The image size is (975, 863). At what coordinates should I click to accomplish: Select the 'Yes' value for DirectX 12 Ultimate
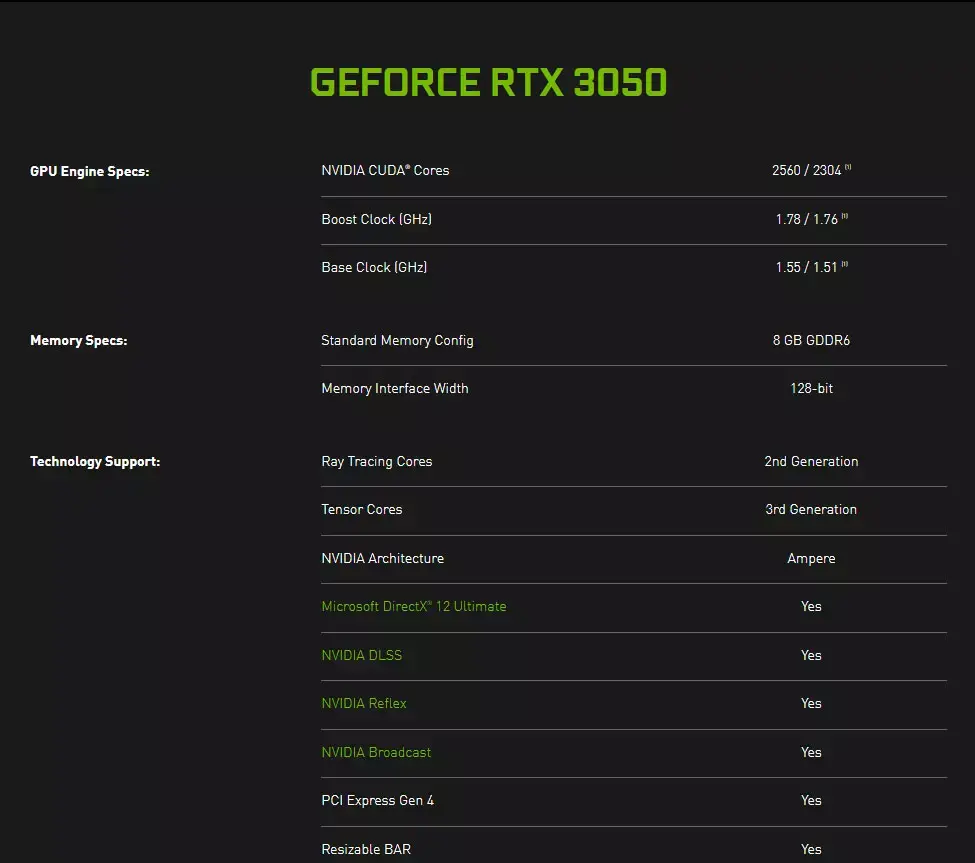tap(811, 606)
